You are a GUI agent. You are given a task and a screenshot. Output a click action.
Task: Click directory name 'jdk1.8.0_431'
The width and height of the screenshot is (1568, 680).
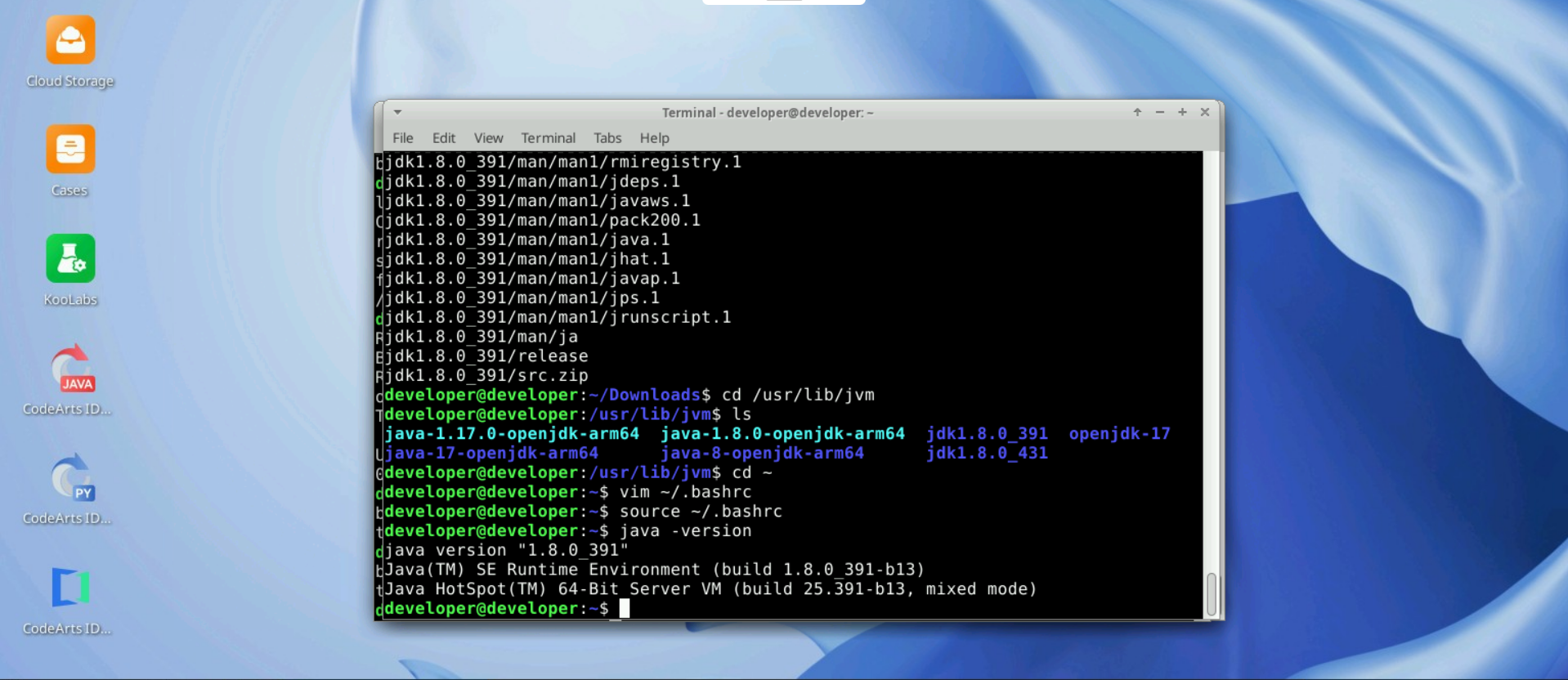click(988, 453)
